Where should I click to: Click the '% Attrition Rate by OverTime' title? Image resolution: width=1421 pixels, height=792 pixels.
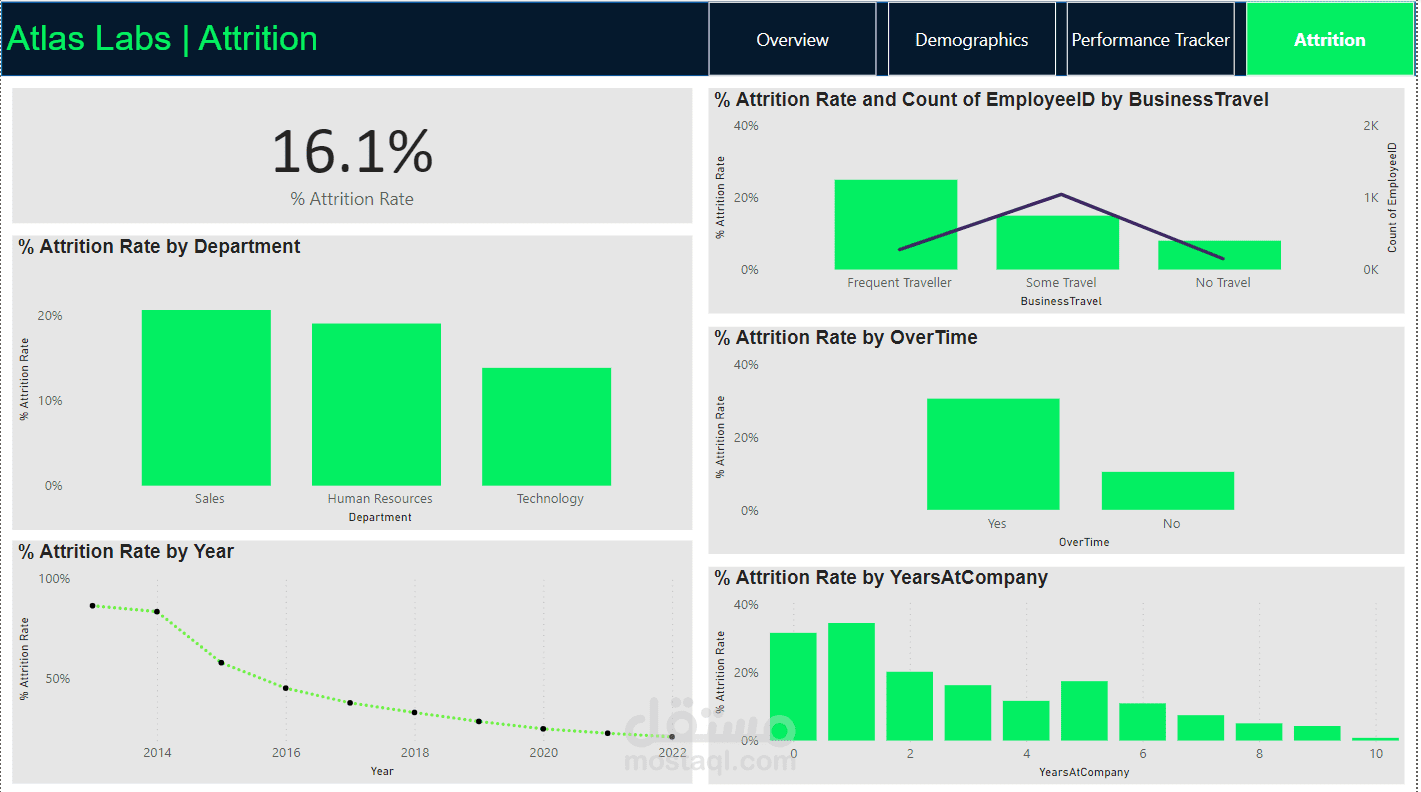coord(846,337)
